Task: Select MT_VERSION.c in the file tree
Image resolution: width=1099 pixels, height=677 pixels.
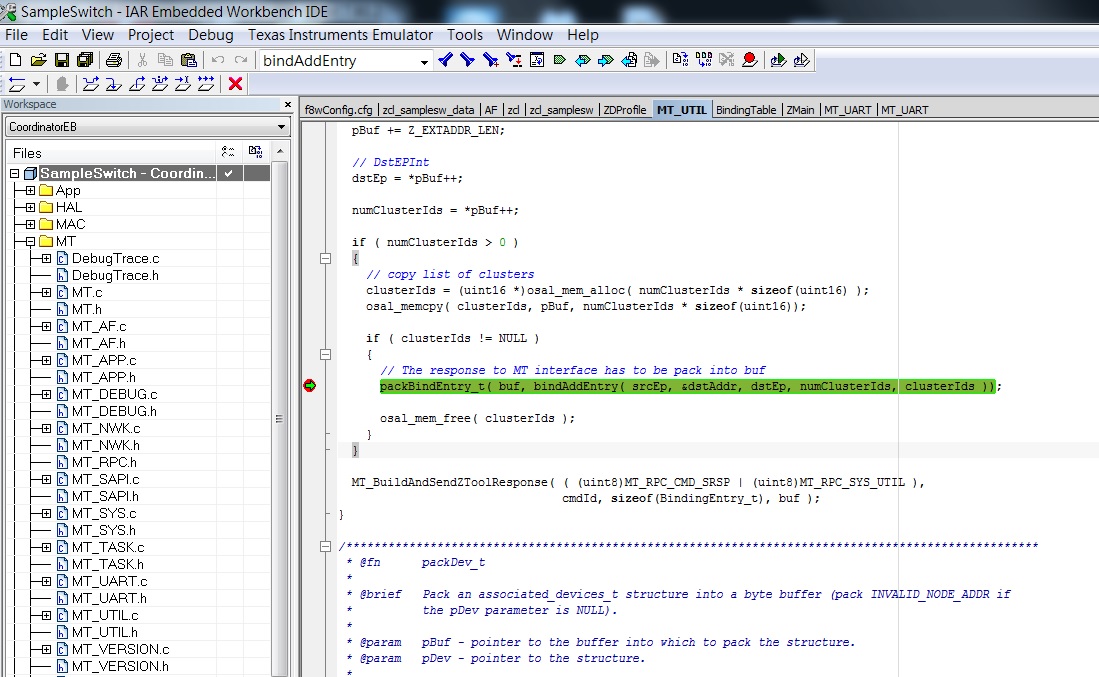Action: [121, 649]
